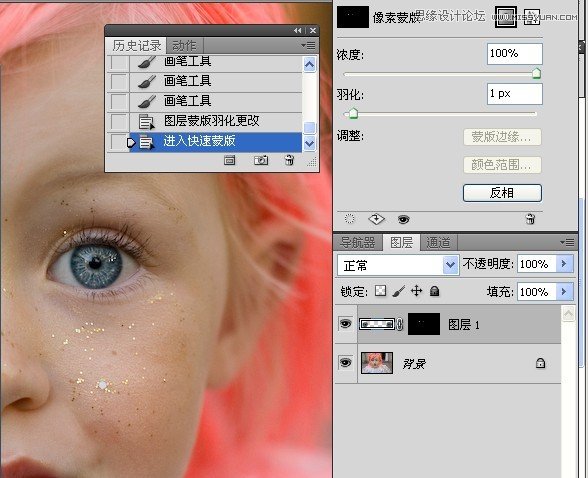Collapse the History panel with double-arrow icon
Viewport: 588px width, 478px height.
click(x=297, y=30)
